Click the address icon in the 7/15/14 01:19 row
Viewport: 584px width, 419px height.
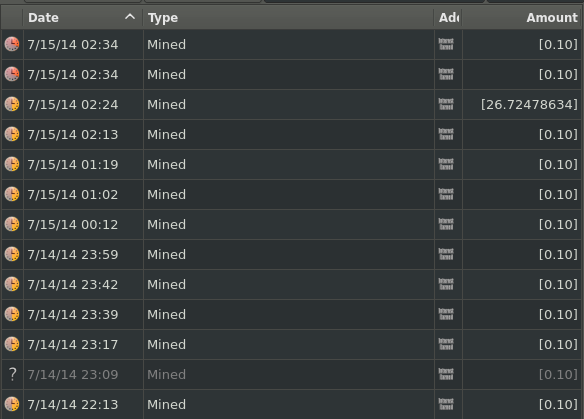pyautogui.click(x=446, y=164)
